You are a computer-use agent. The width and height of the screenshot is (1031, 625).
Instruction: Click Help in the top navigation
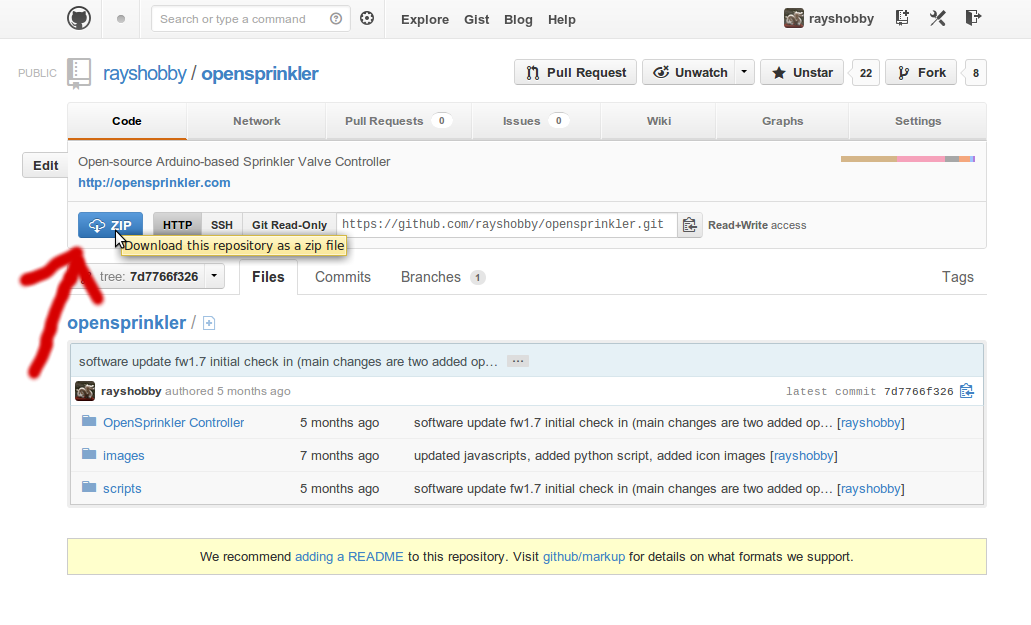[x=562, y=20]
